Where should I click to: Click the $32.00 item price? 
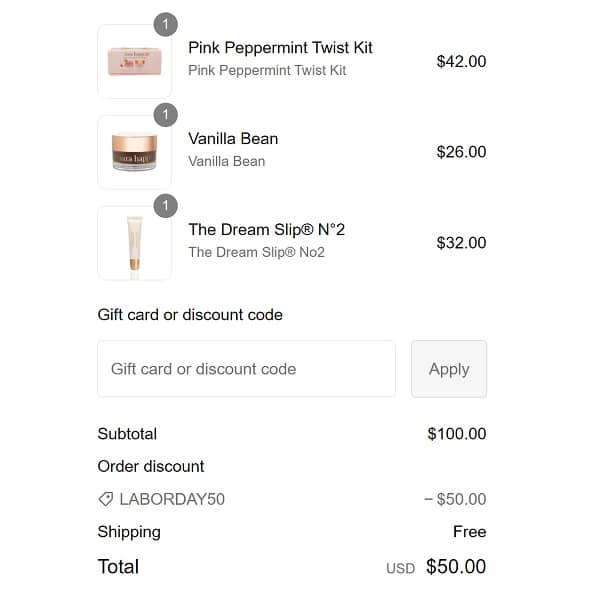pyautogui.click(x=461, y=243)
